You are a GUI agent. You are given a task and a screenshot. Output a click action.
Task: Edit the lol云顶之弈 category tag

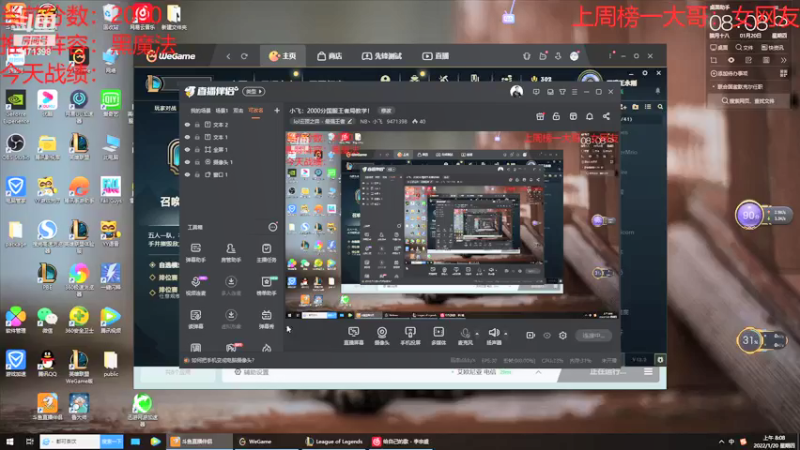[322, 121]
